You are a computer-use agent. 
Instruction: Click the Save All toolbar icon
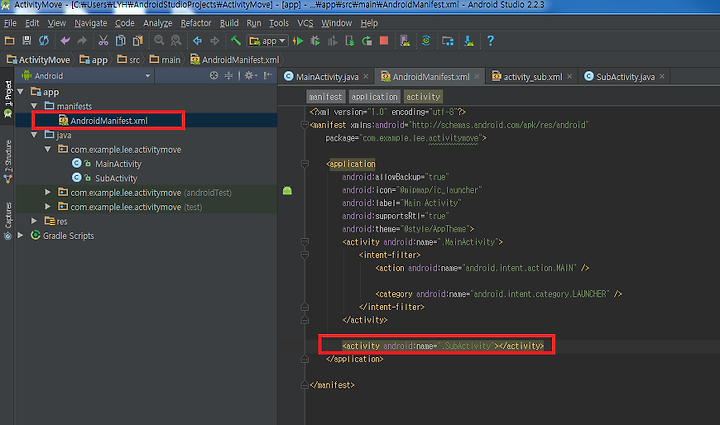pos(27,41)
